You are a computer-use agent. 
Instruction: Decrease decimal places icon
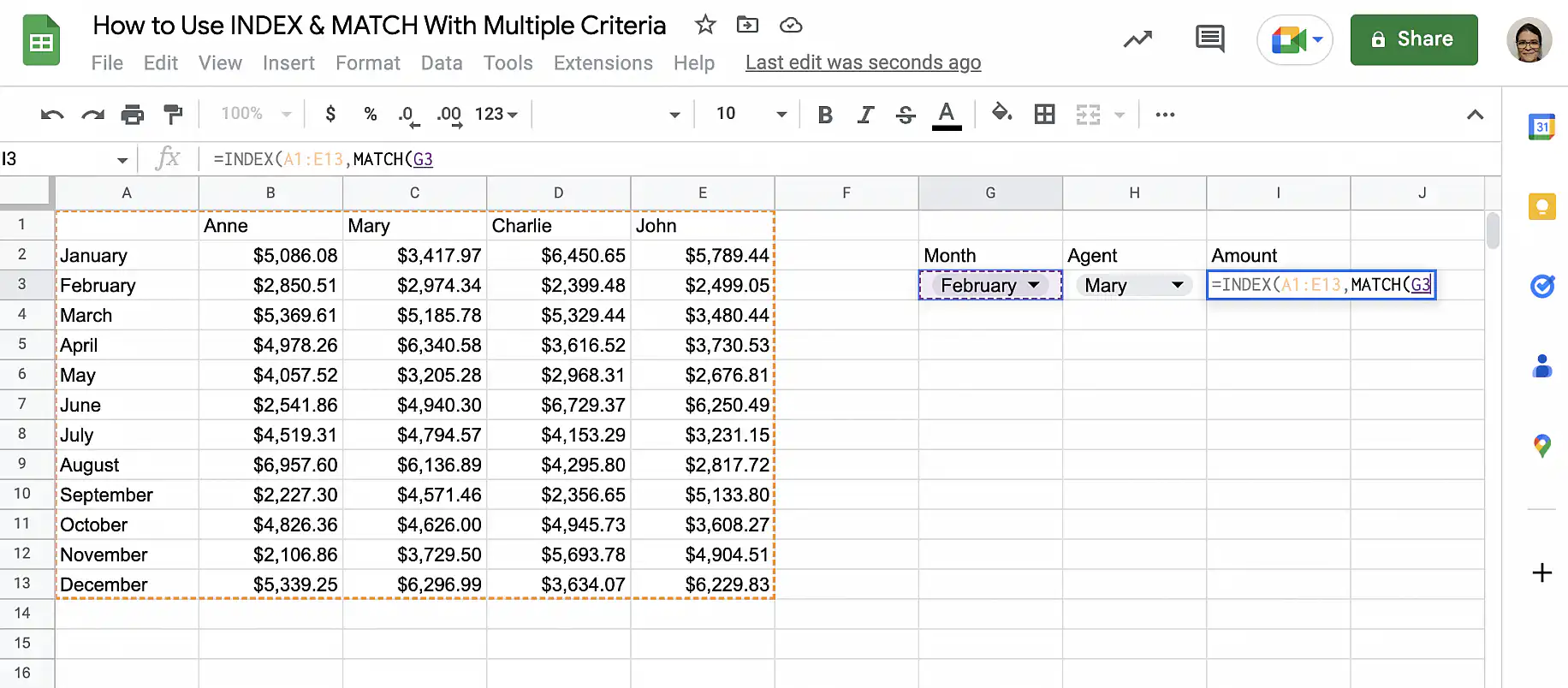click(409, 116)
